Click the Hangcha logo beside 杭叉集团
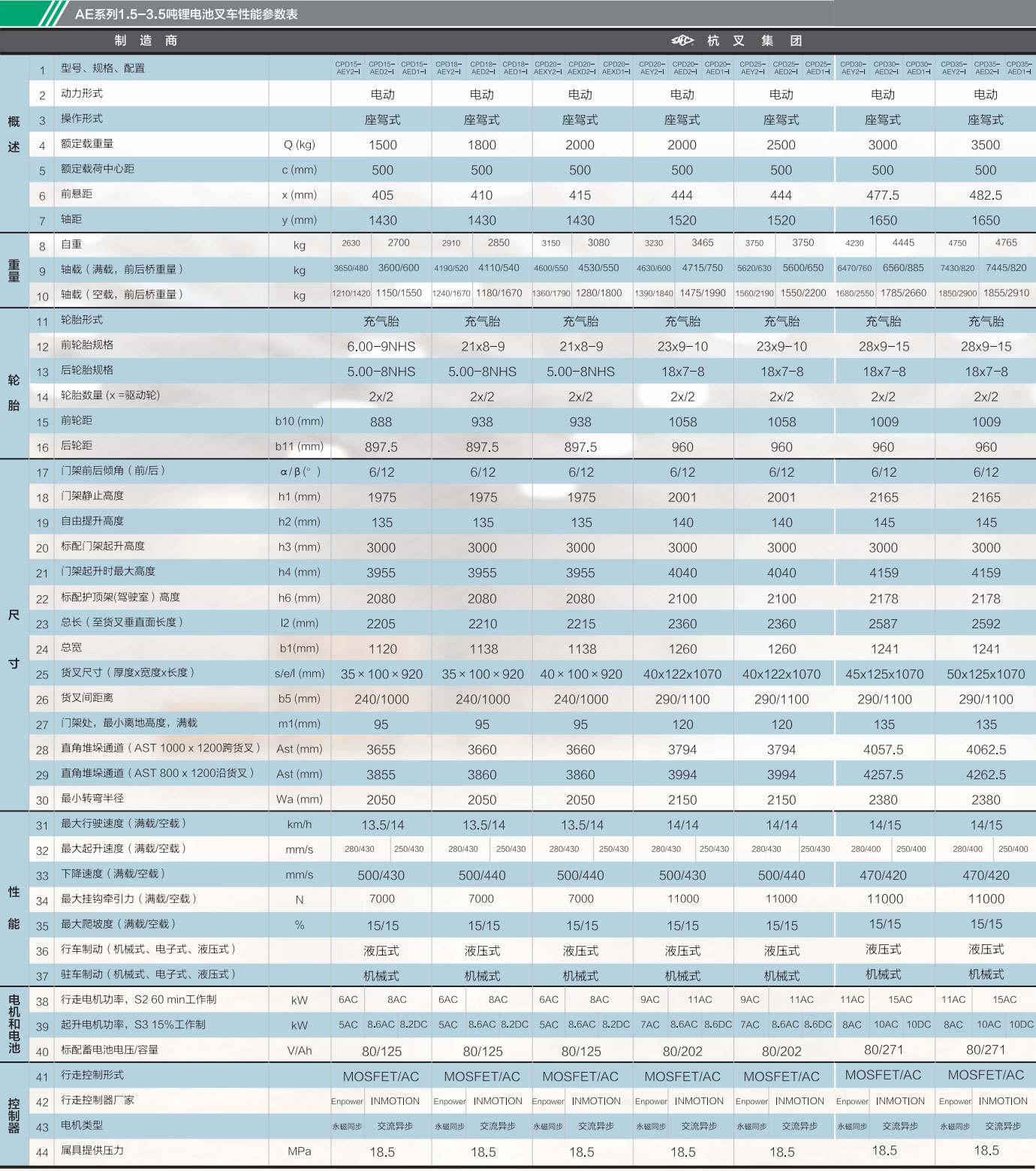 [682, 41]
